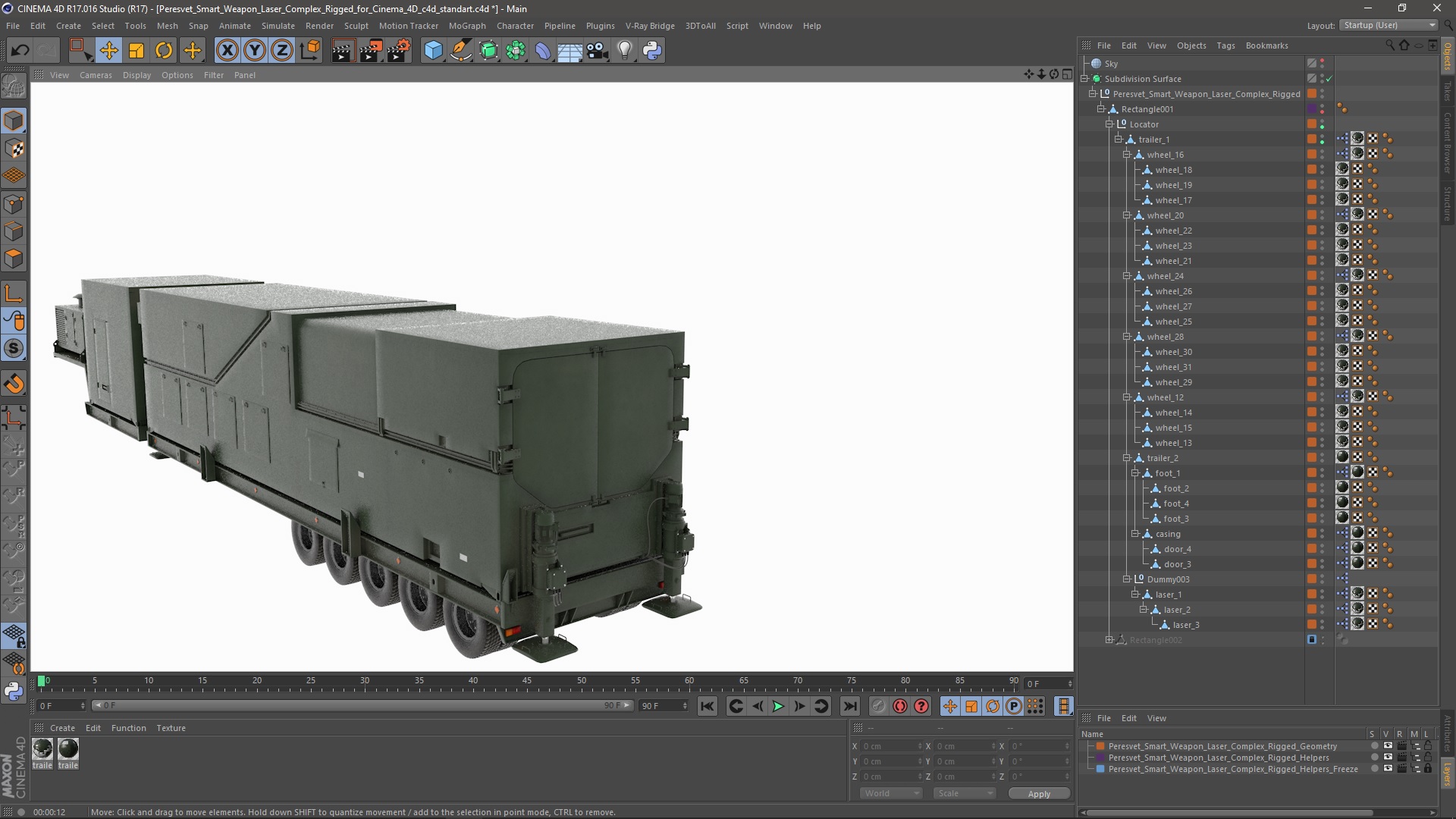1456x819 pixels.
Task: Toggle Autokeying
Action: tap(899, 706)
